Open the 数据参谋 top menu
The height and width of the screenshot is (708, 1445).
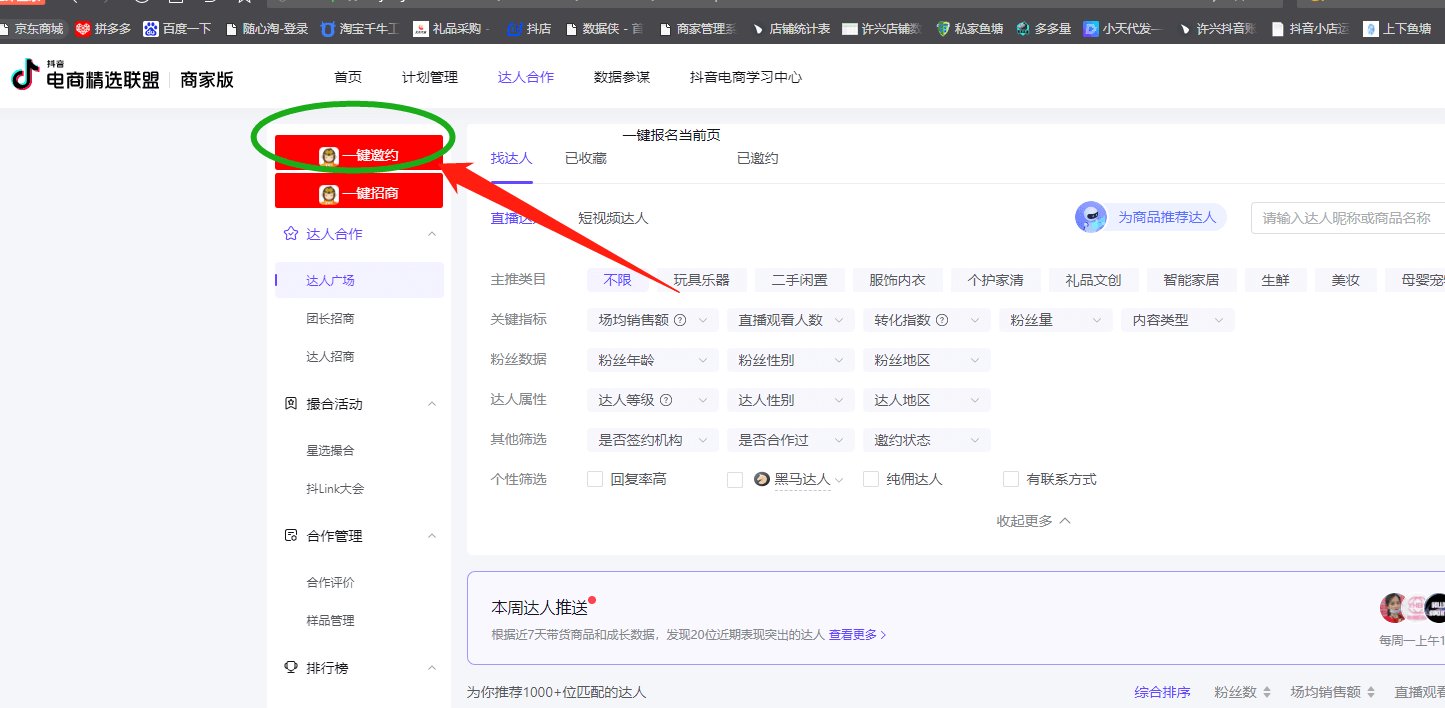click(622, 77)
